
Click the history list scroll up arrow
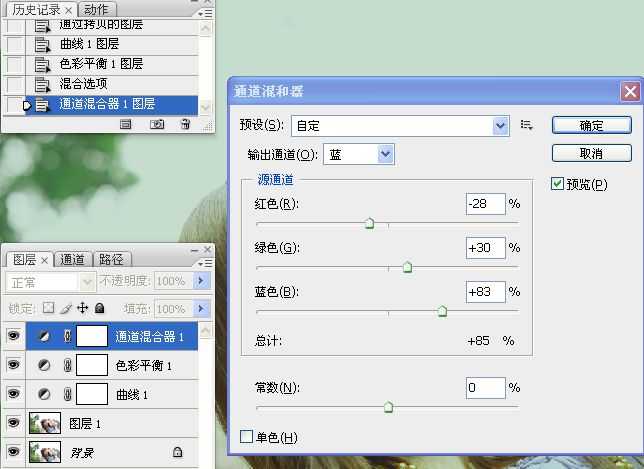click(205, 28)
